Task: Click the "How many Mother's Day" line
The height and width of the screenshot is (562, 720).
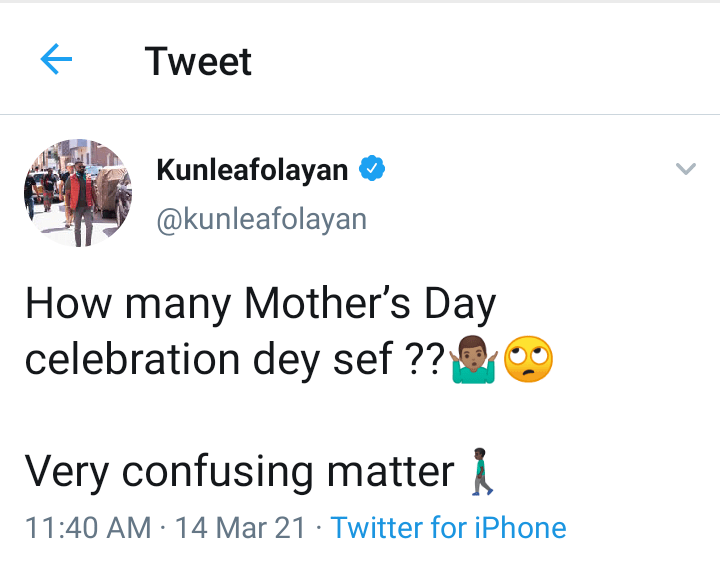Action: [260, 303]
